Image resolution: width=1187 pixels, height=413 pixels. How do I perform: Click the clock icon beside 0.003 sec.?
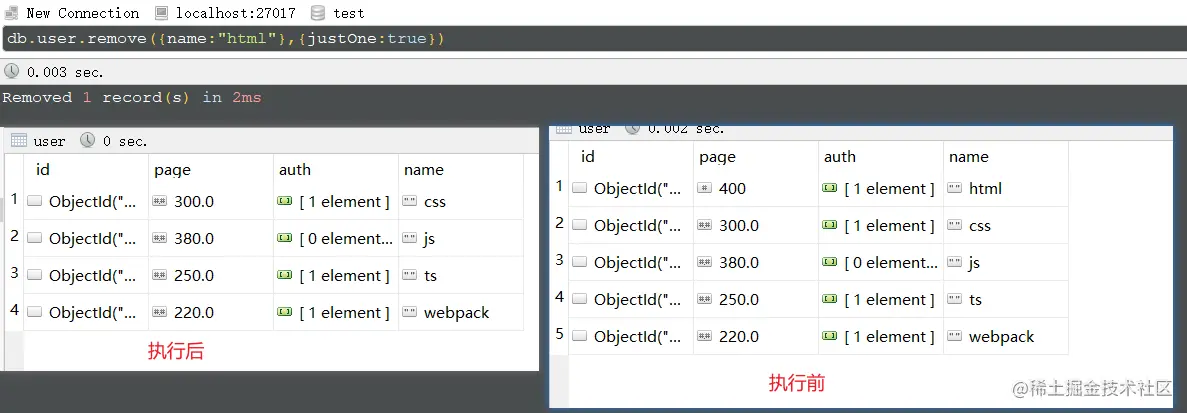(x=11, y=72)
